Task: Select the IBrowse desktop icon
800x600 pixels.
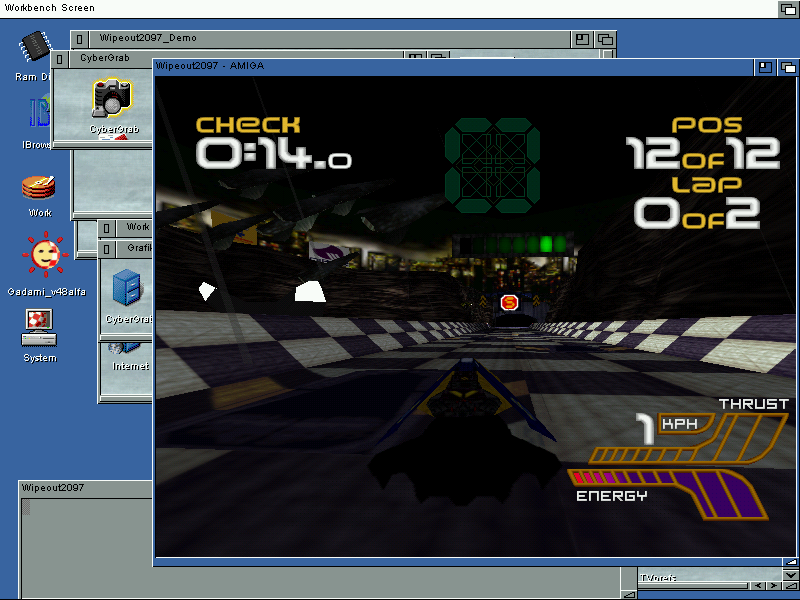Action: [39, 112]
